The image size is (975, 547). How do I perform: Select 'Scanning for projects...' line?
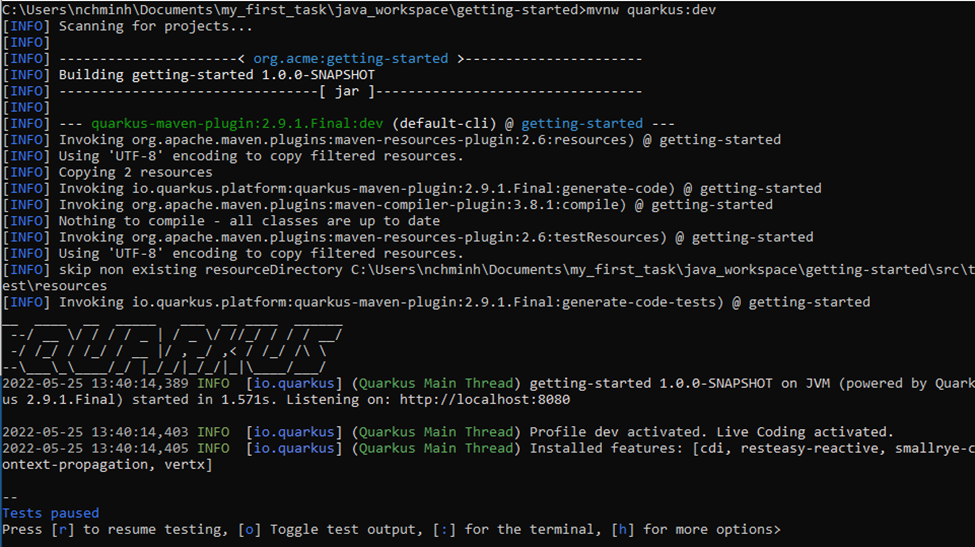point(155,26)
